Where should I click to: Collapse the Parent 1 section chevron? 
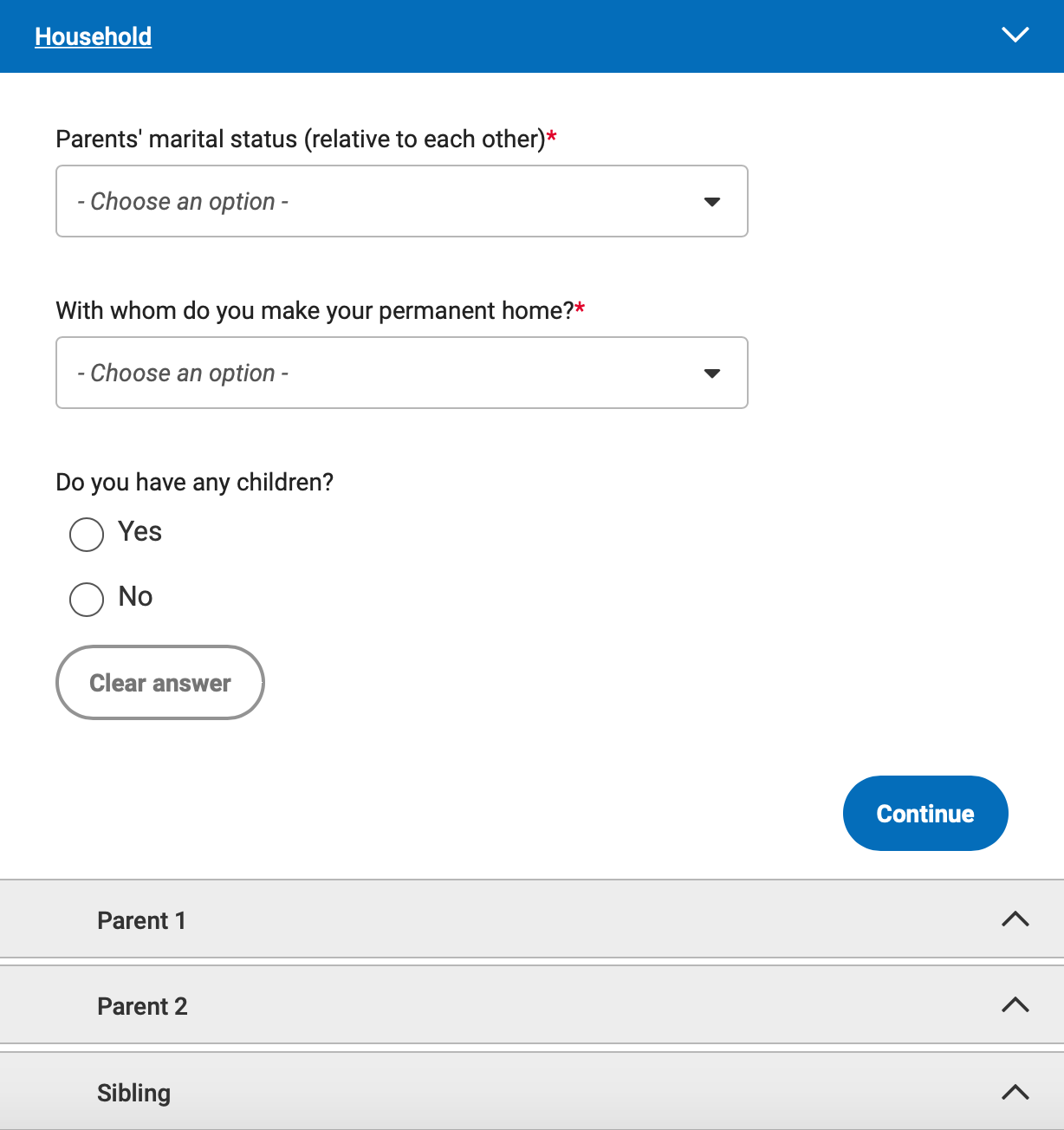1015,919
